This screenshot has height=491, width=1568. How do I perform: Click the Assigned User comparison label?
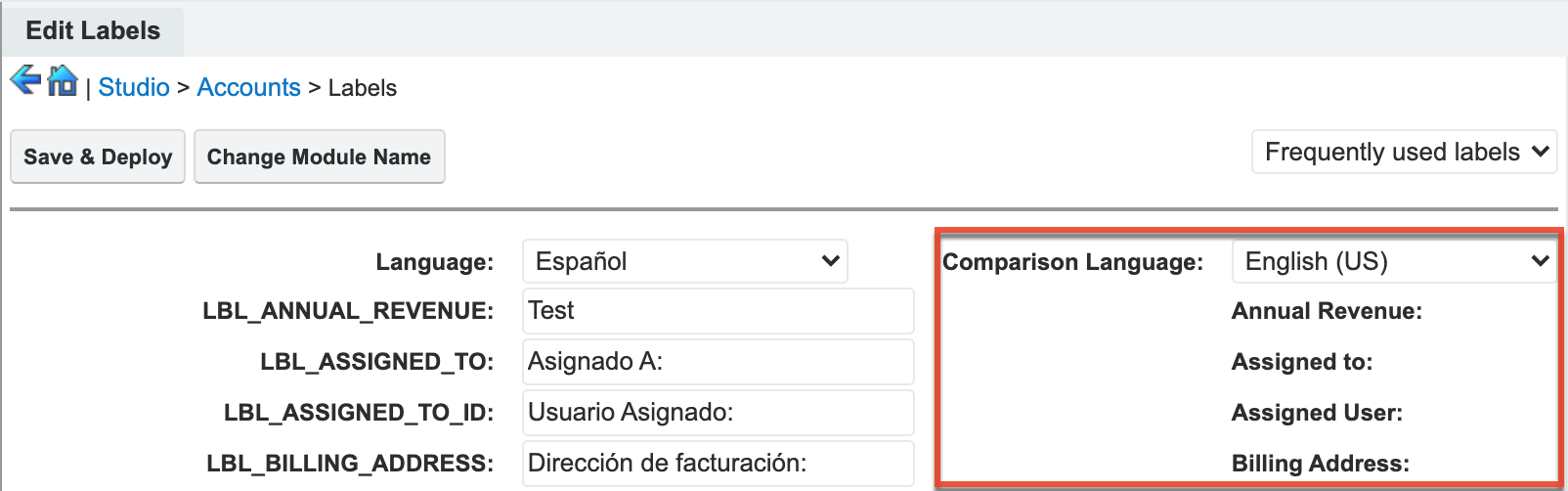(1317, 413)
